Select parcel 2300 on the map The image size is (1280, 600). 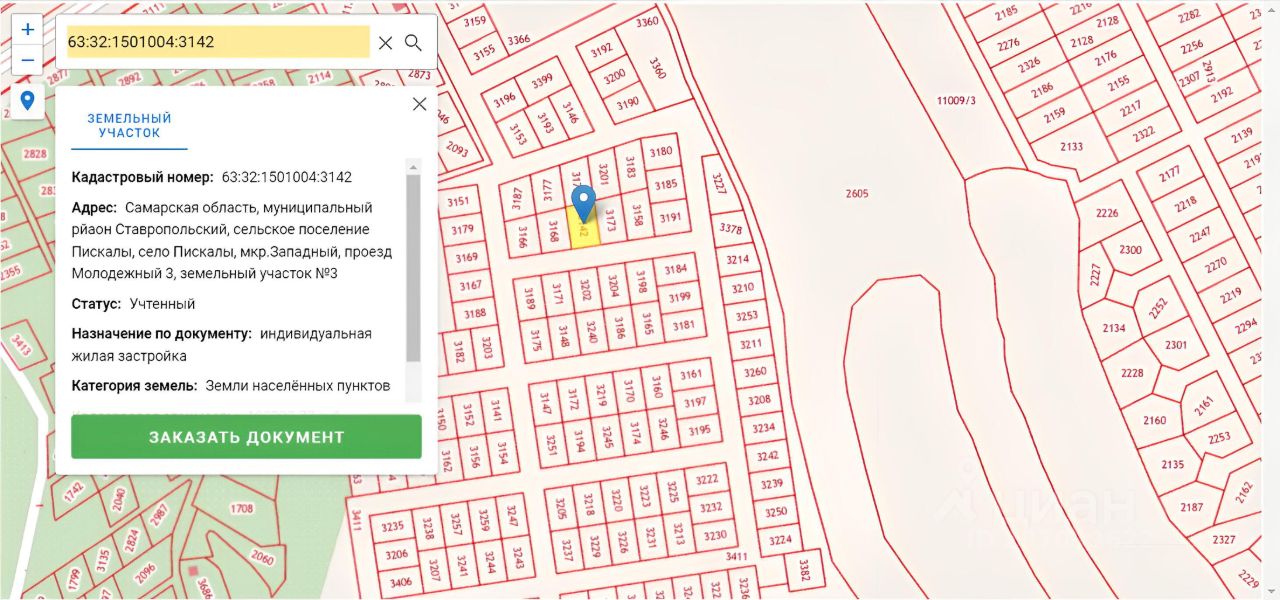[1130, 250]
